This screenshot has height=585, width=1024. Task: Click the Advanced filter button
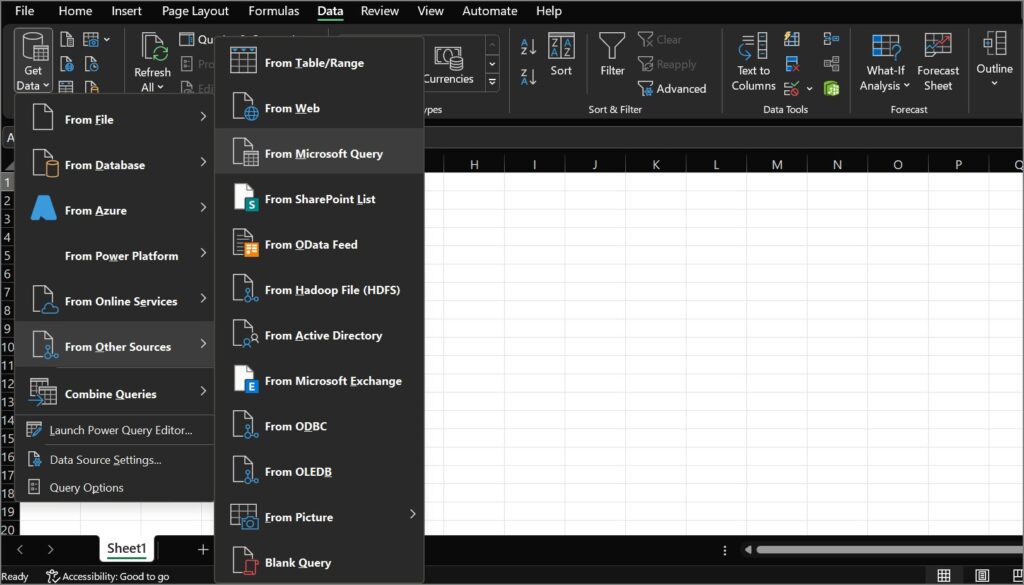click(x=672, y=89)
